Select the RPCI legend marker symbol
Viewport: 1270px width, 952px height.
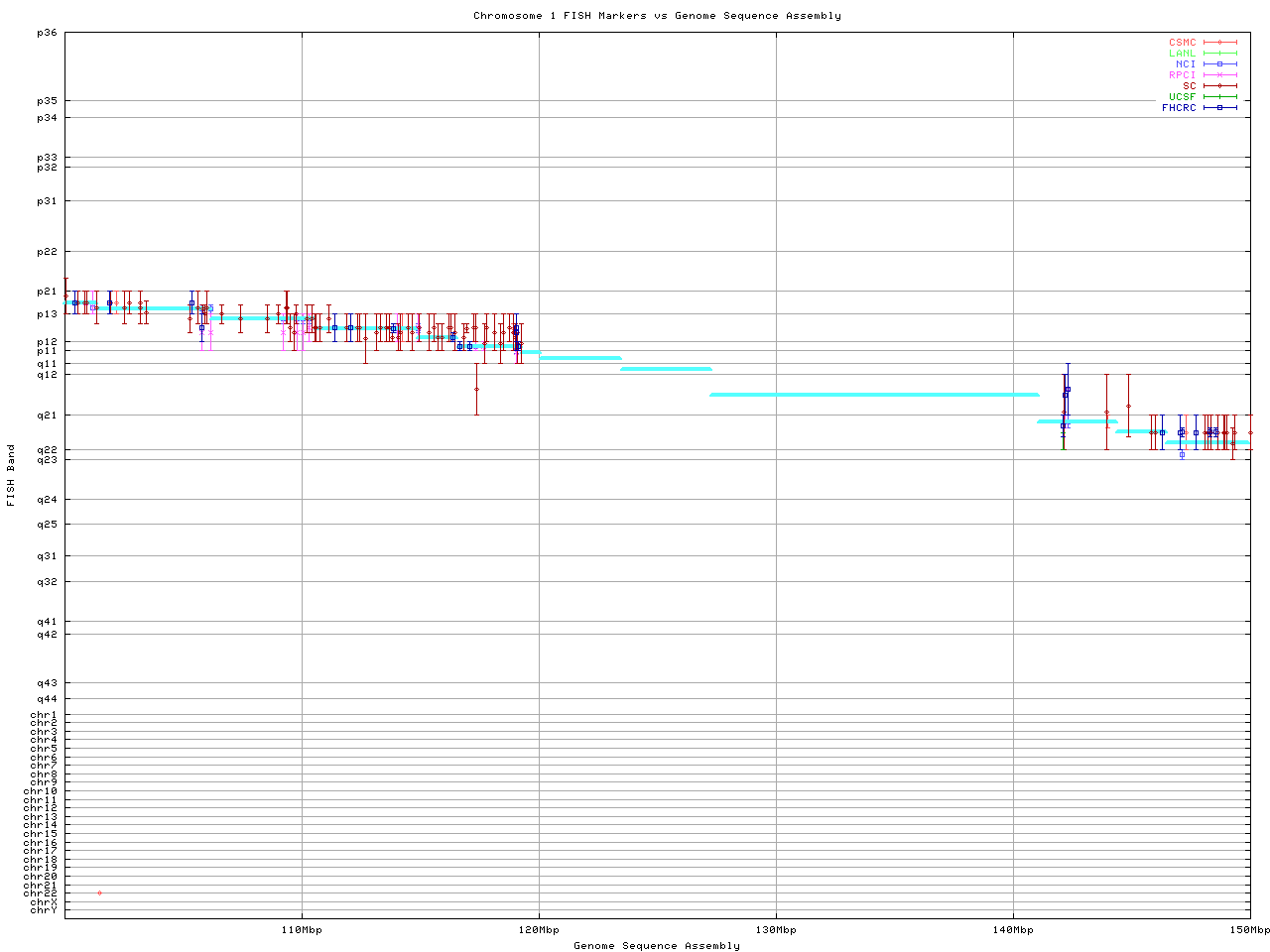pos(1219,75)
